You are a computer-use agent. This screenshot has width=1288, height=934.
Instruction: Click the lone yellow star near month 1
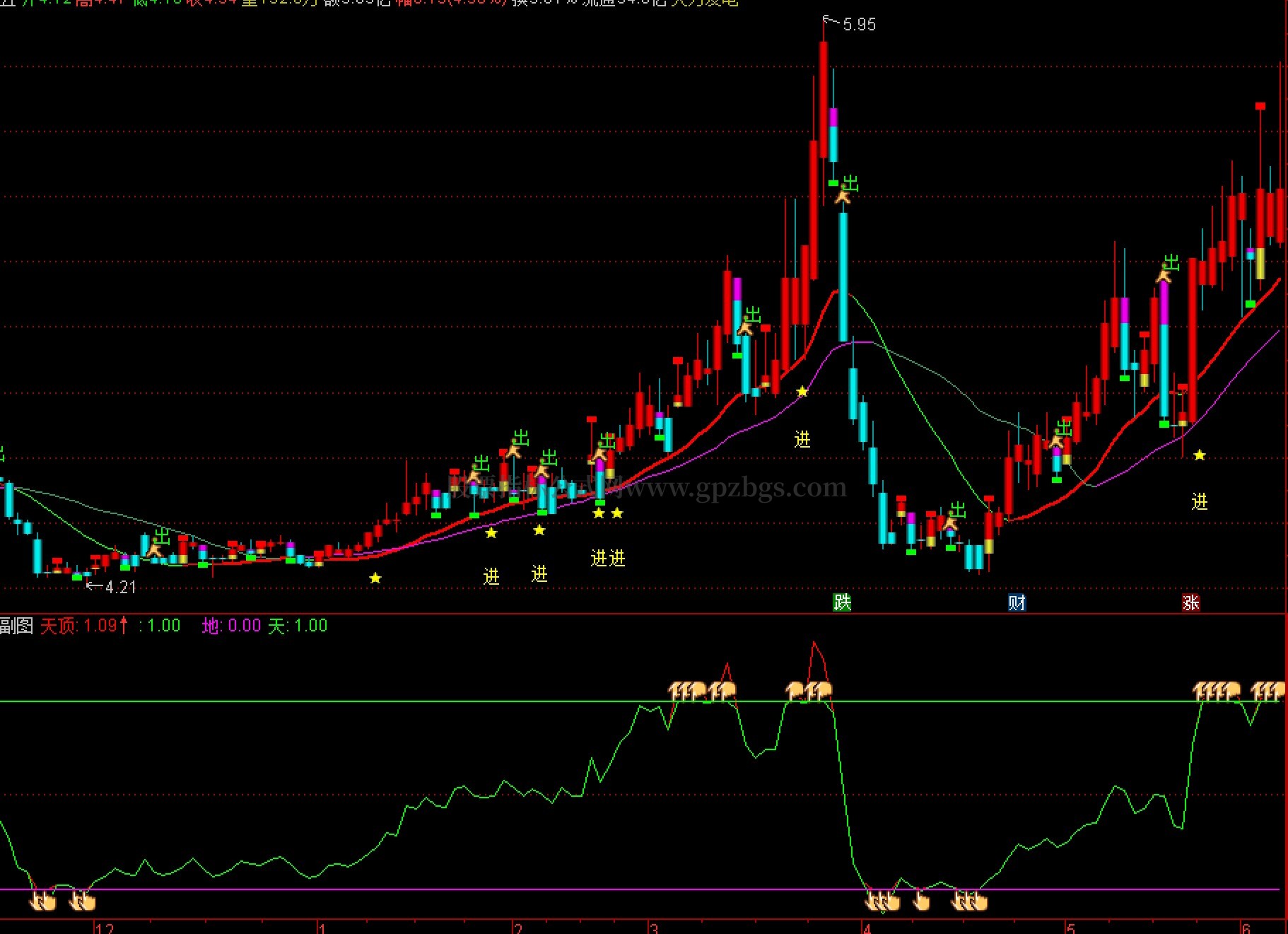(x=375, y=578)
